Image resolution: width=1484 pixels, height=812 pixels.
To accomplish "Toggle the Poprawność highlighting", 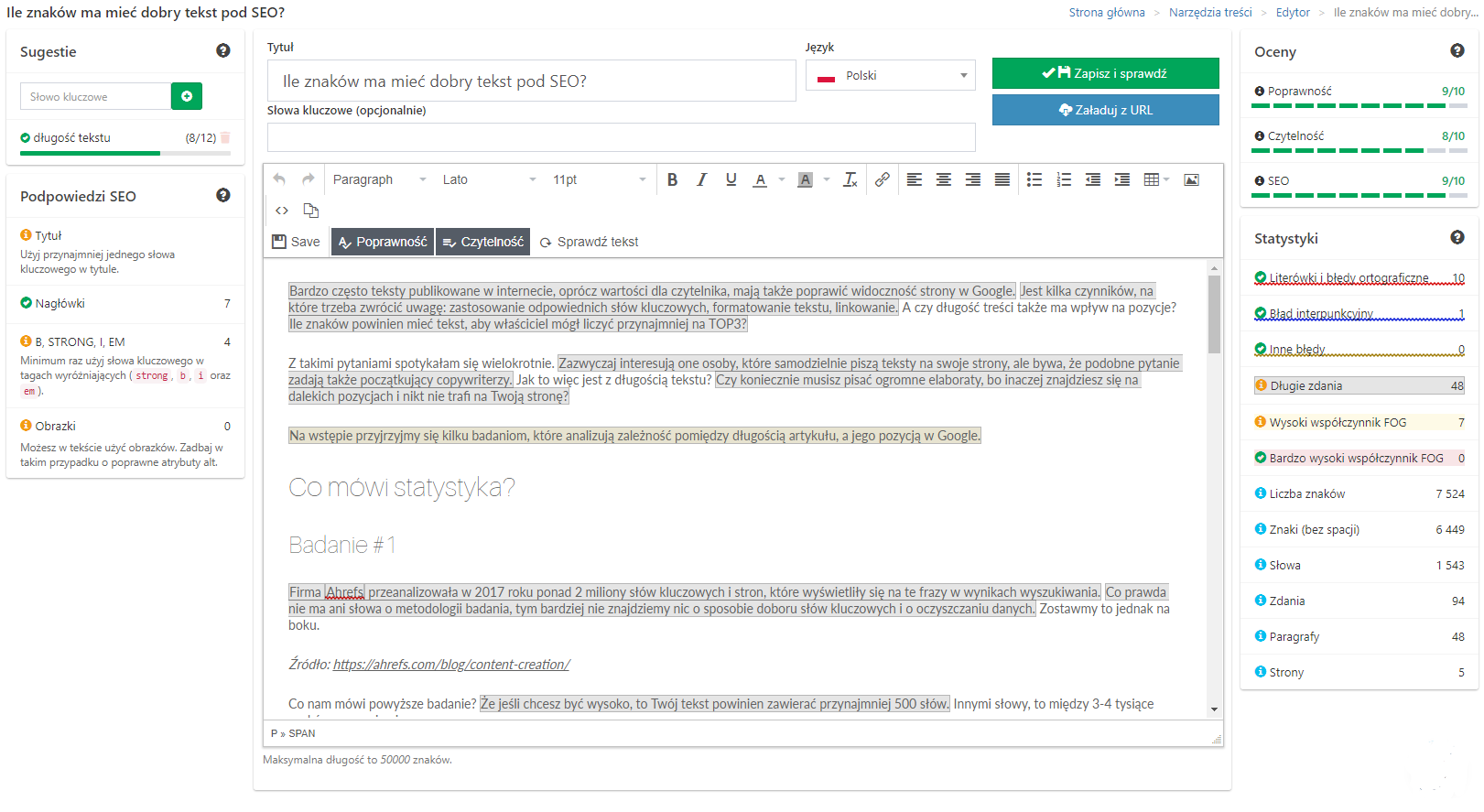I will click(x=383, y=242).
